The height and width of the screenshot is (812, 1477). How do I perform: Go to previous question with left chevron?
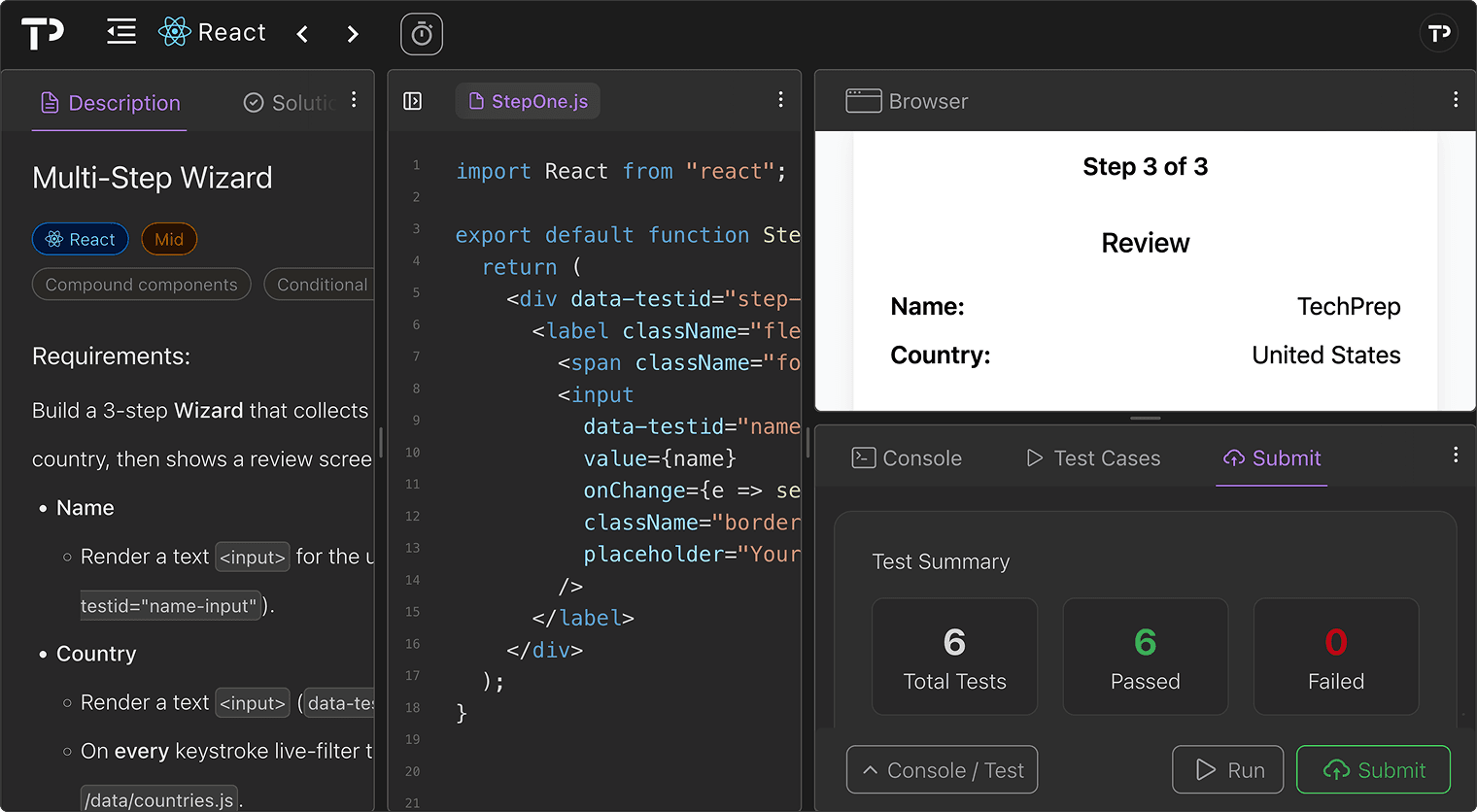click(302, 32)
